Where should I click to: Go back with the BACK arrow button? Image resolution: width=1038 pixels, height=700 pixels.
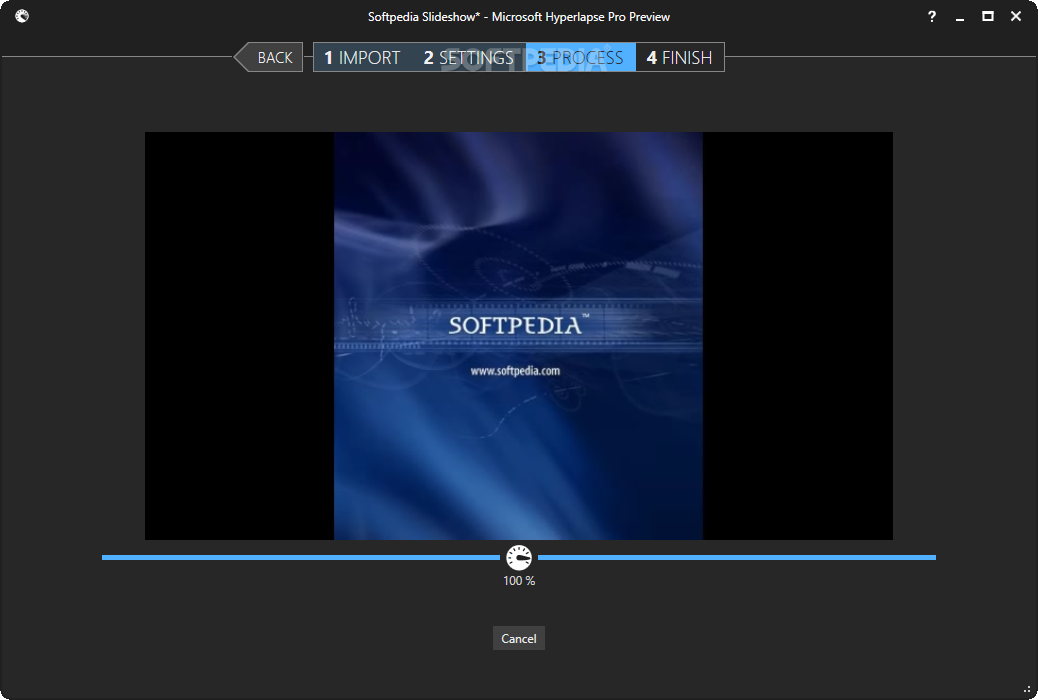point(269,58)
